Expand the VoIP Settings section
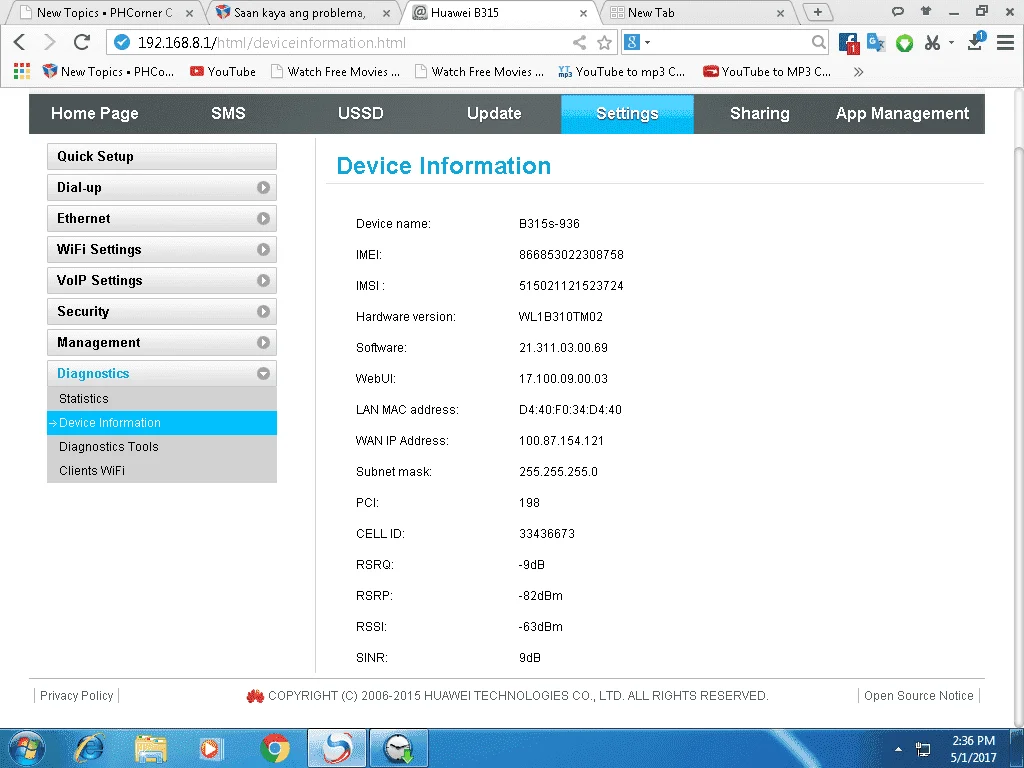This screenshot has height=768, width=1024. pyautogui.click(x=162, y=281)
